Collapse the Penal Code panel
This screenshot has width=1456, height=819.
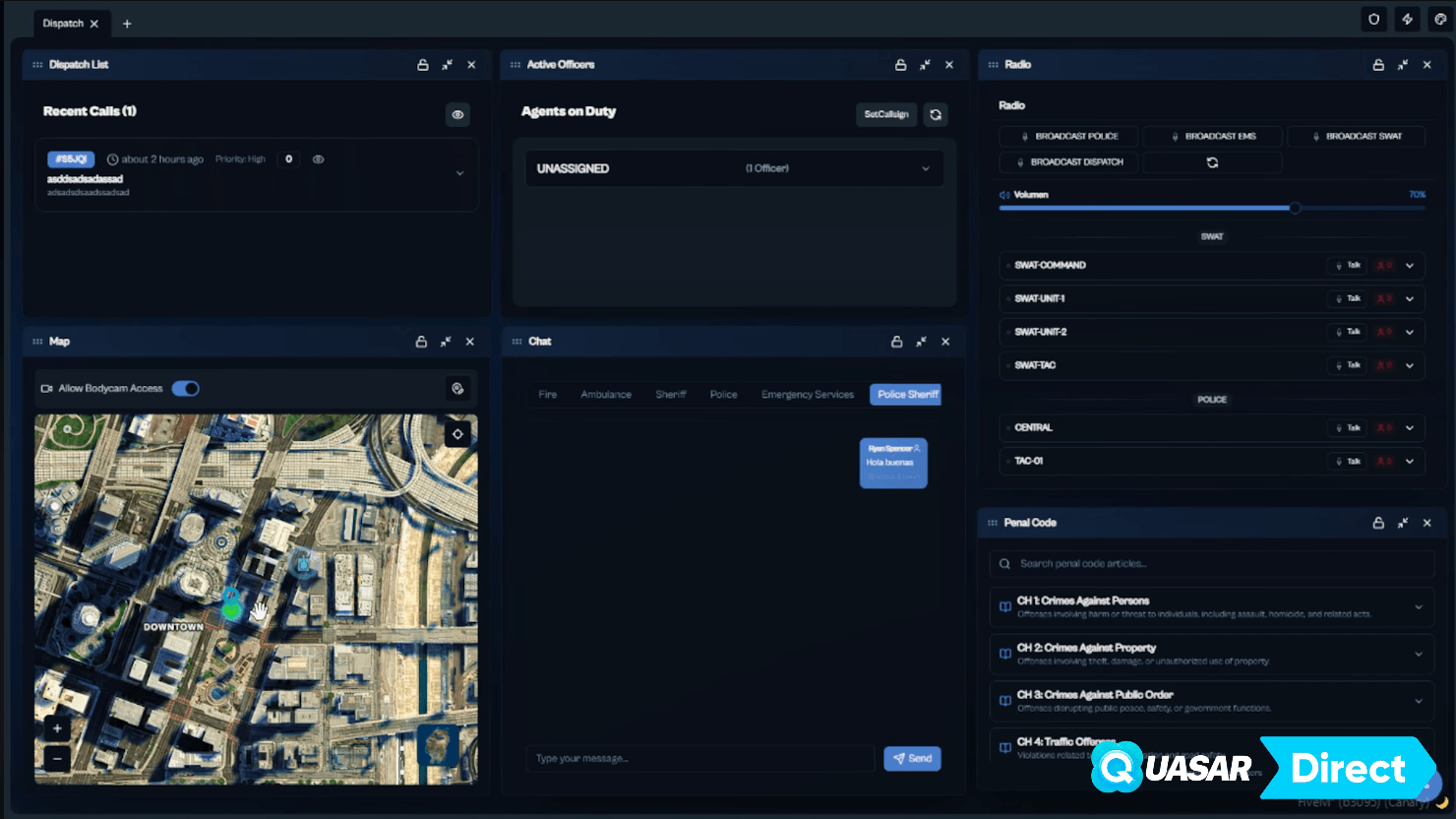coord(1403,523)
